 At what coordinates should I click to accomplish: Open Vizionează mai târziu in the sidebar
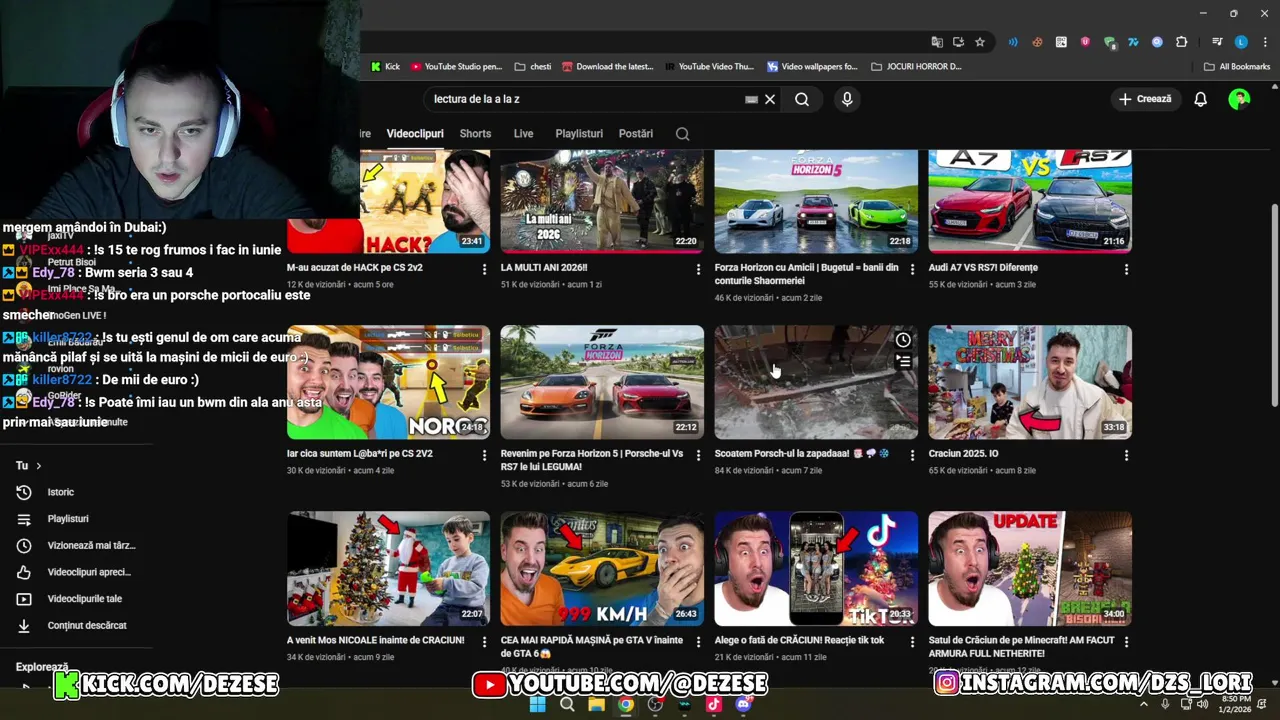tap(91, 545)
